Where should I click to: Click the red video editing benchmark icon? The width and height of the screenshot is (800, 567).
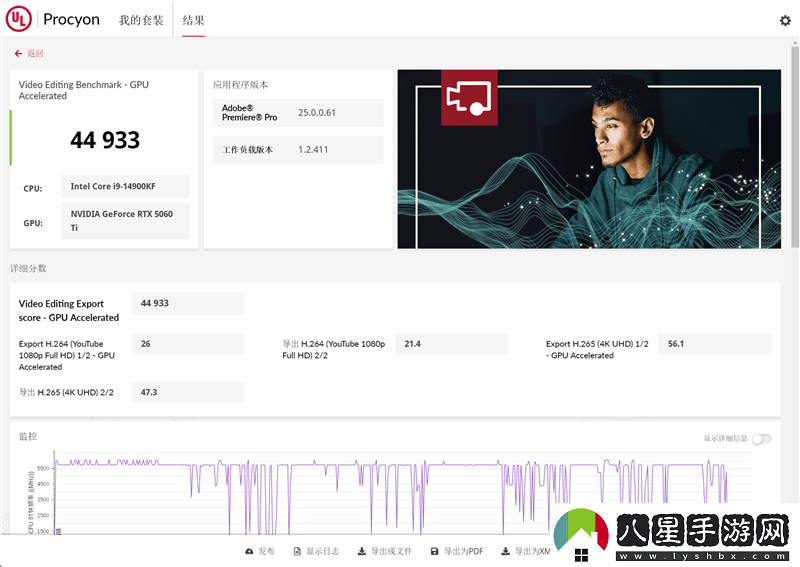(x=469, y=97)
